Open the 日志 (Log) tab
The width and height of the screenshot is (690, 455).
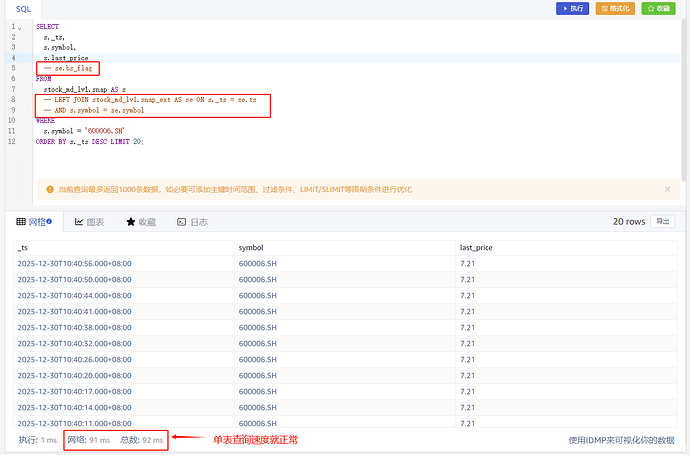192,222
